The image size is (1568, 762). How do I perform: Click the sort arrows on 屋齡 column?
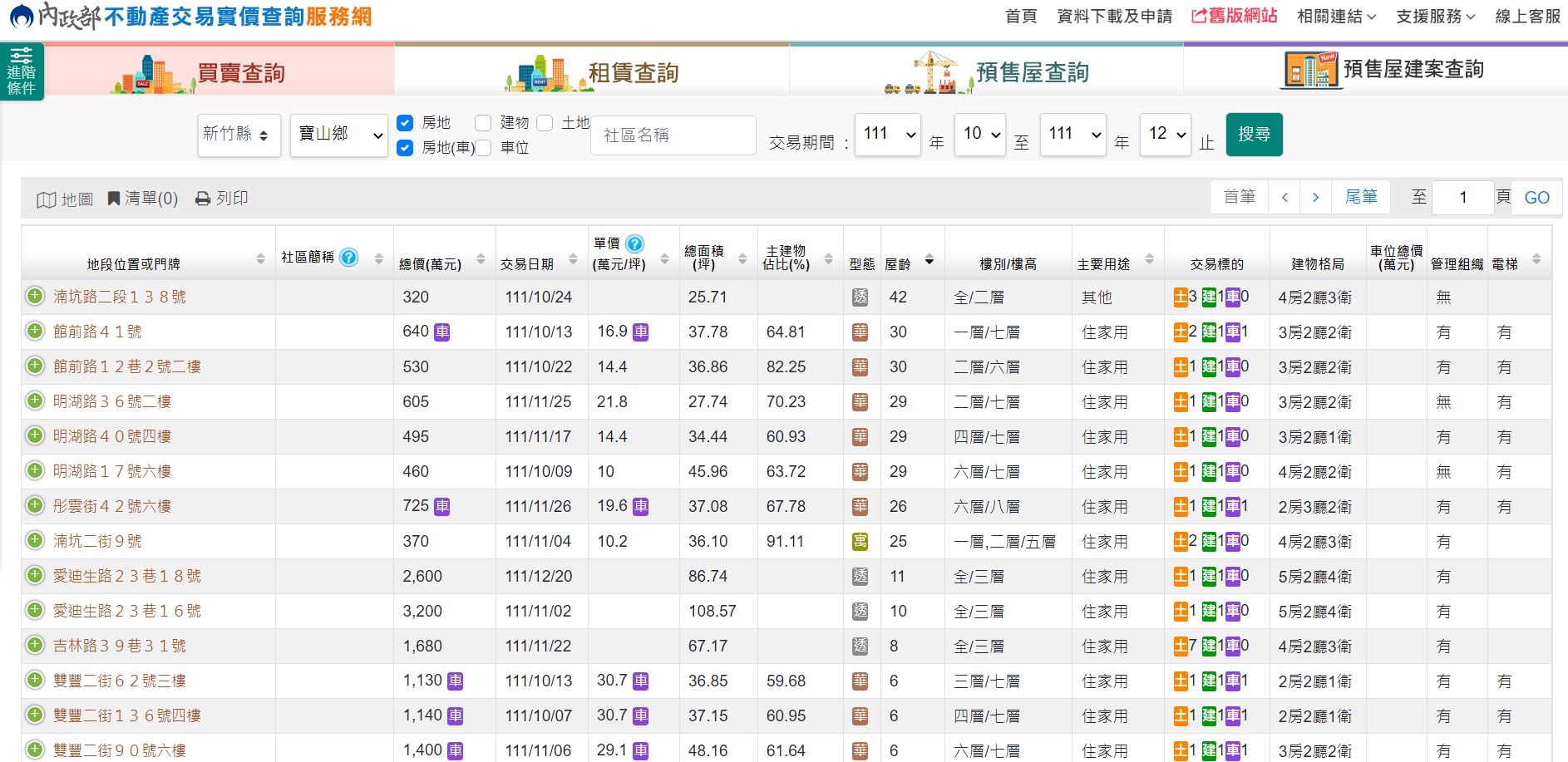coord(929,260)
